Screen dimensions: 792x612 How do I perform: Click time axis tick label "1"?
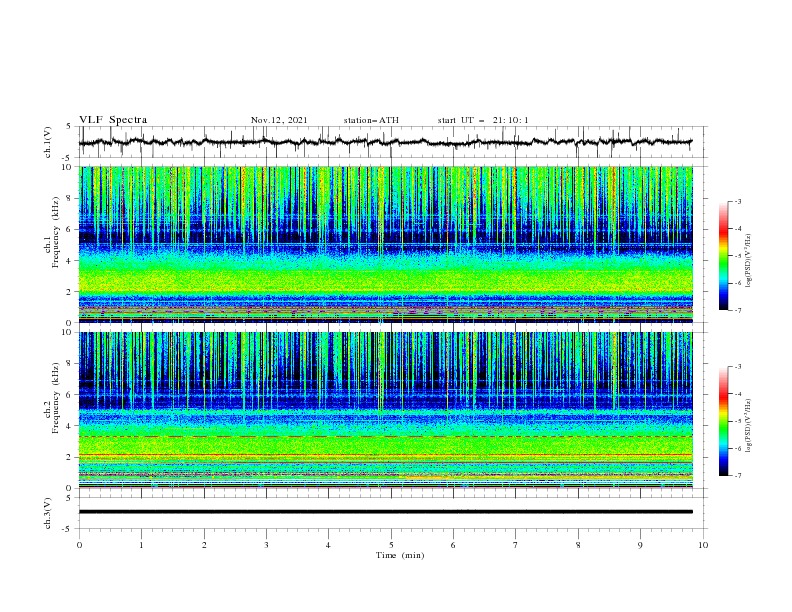click(x=141, y=545)
